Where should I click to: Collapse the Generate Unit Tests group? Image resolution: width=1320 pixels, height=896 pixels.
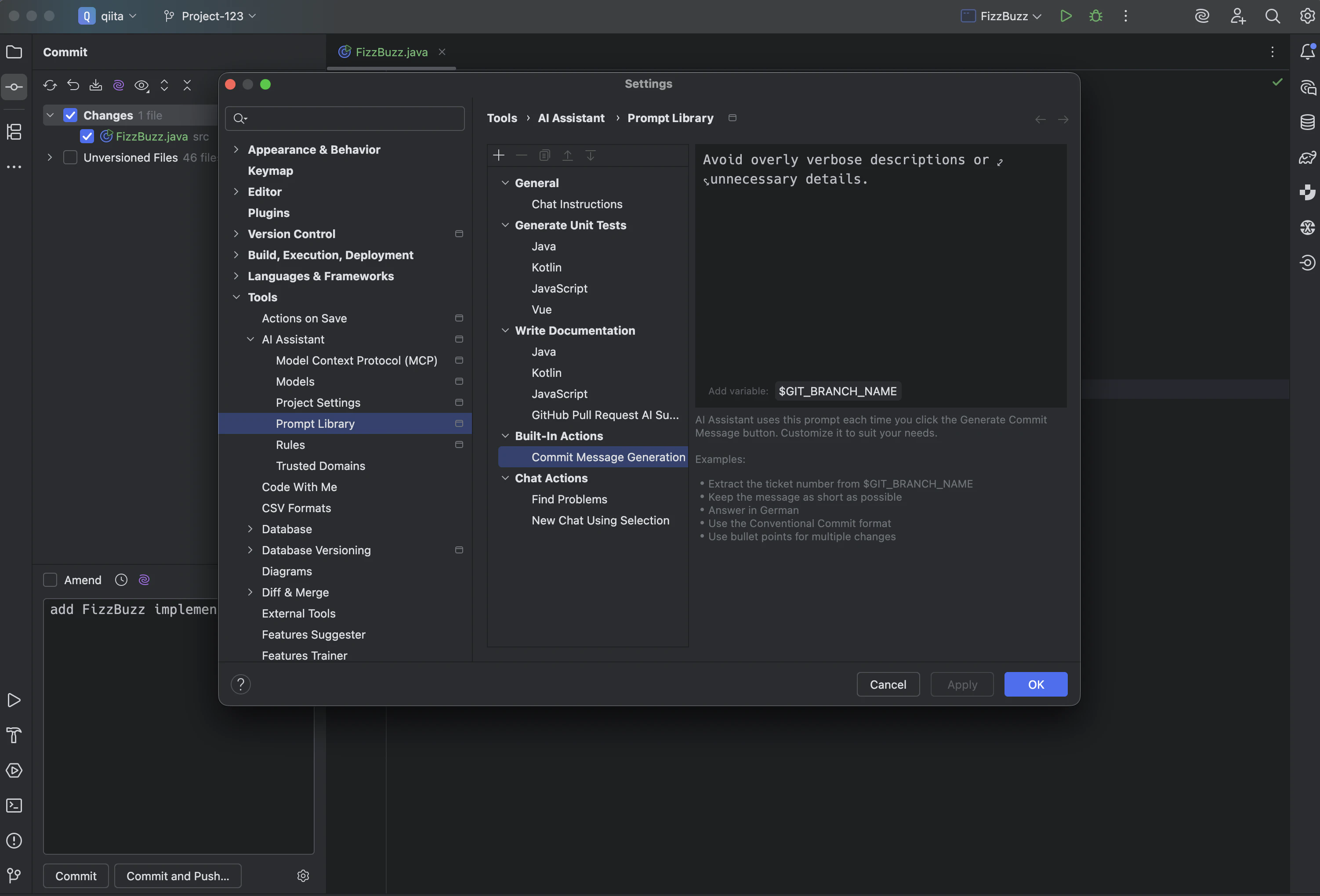pos(505,225)
